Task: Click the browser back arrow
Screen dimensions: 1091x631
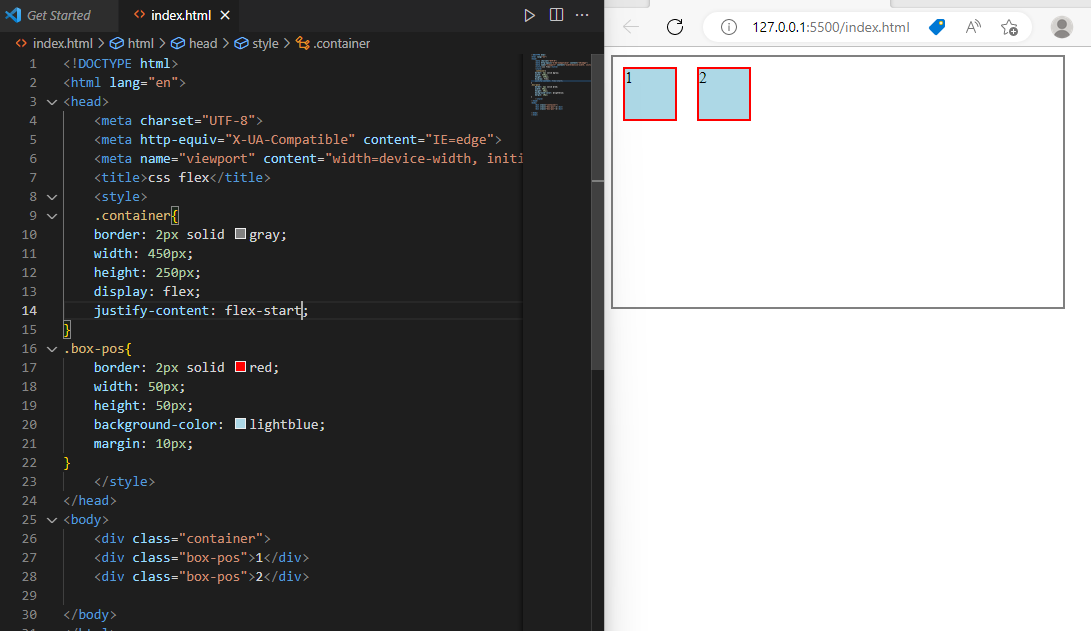Action: tap(631, 27)
